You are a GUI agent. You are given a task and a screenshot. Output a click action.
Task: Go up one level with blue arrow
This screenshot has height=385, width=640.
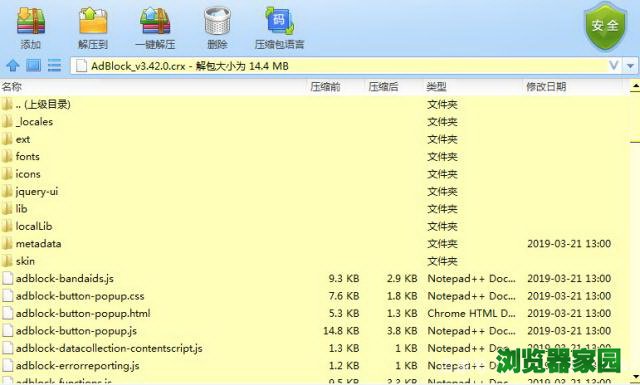13,65
